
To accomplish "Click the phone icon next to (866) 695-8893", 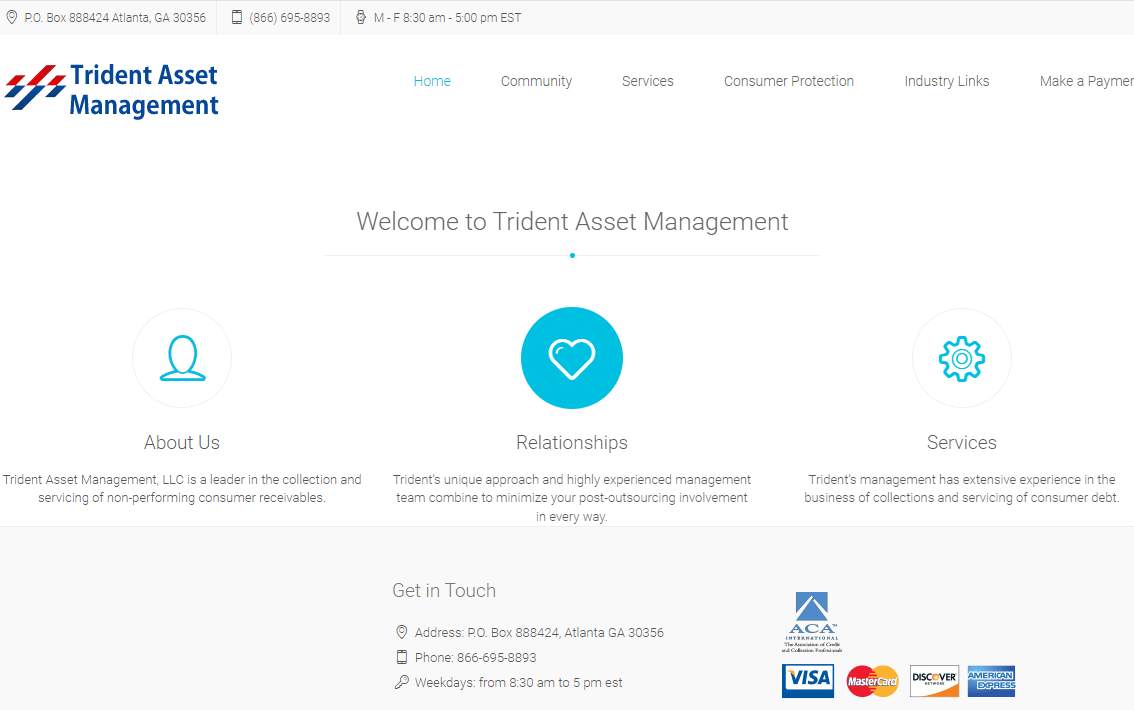I will tap(236, 16).
